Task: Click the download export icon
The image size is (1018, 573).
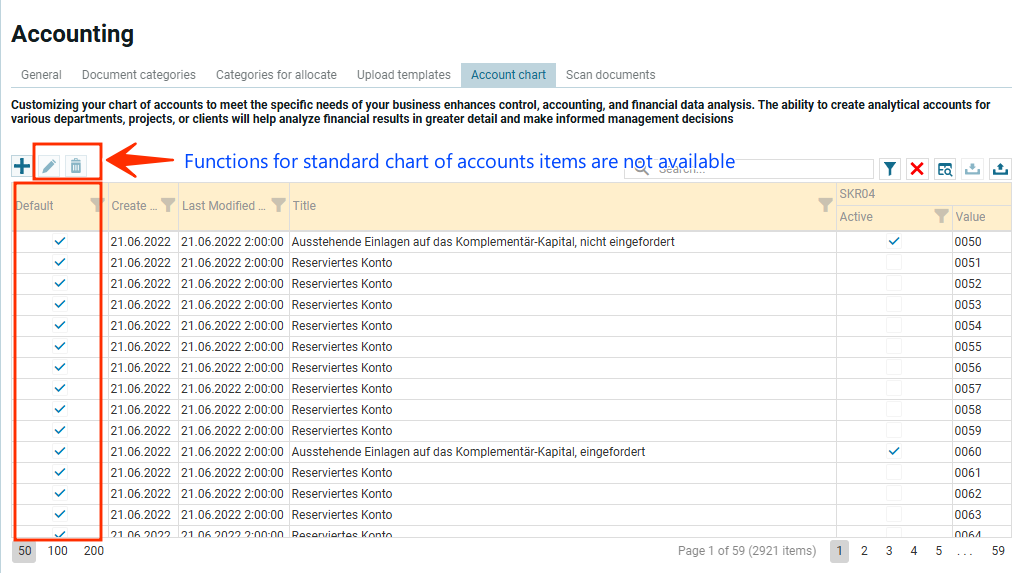Action: [972, 169]
